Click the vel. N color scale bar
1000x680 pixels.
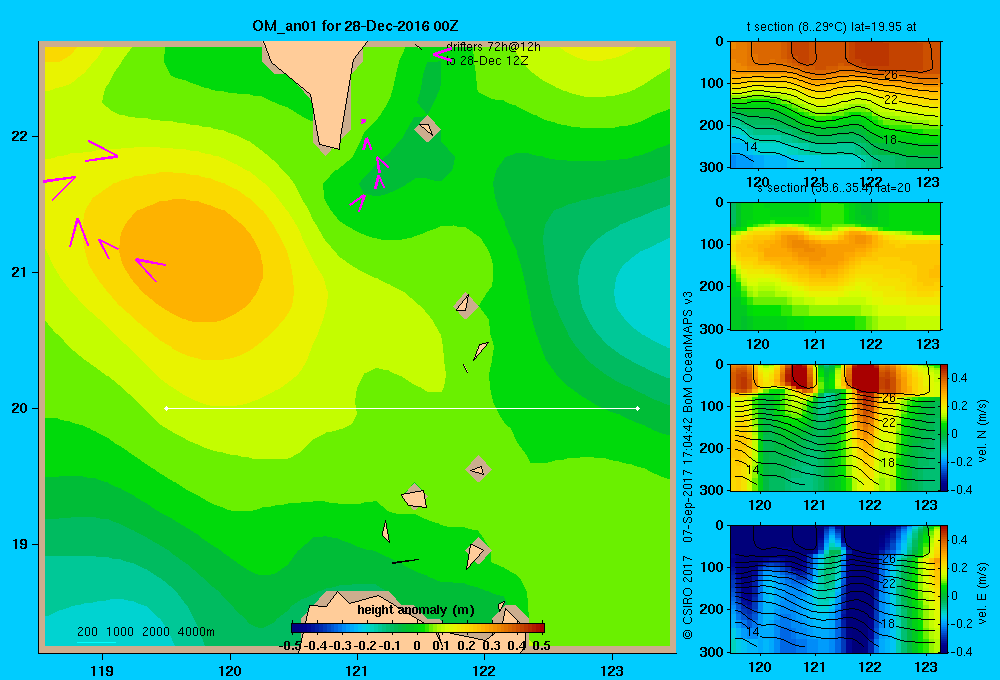(x=945, y=427)
